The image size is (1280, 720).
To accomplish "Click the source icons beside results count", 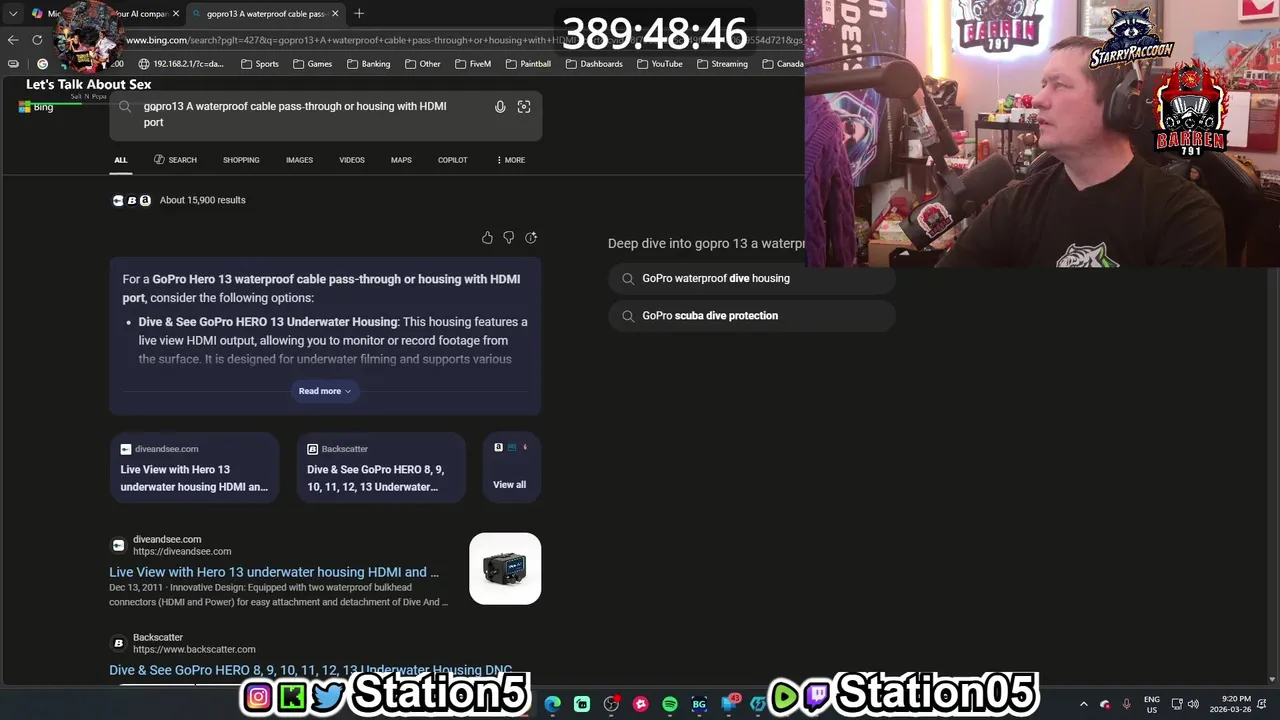I will 131,200.
